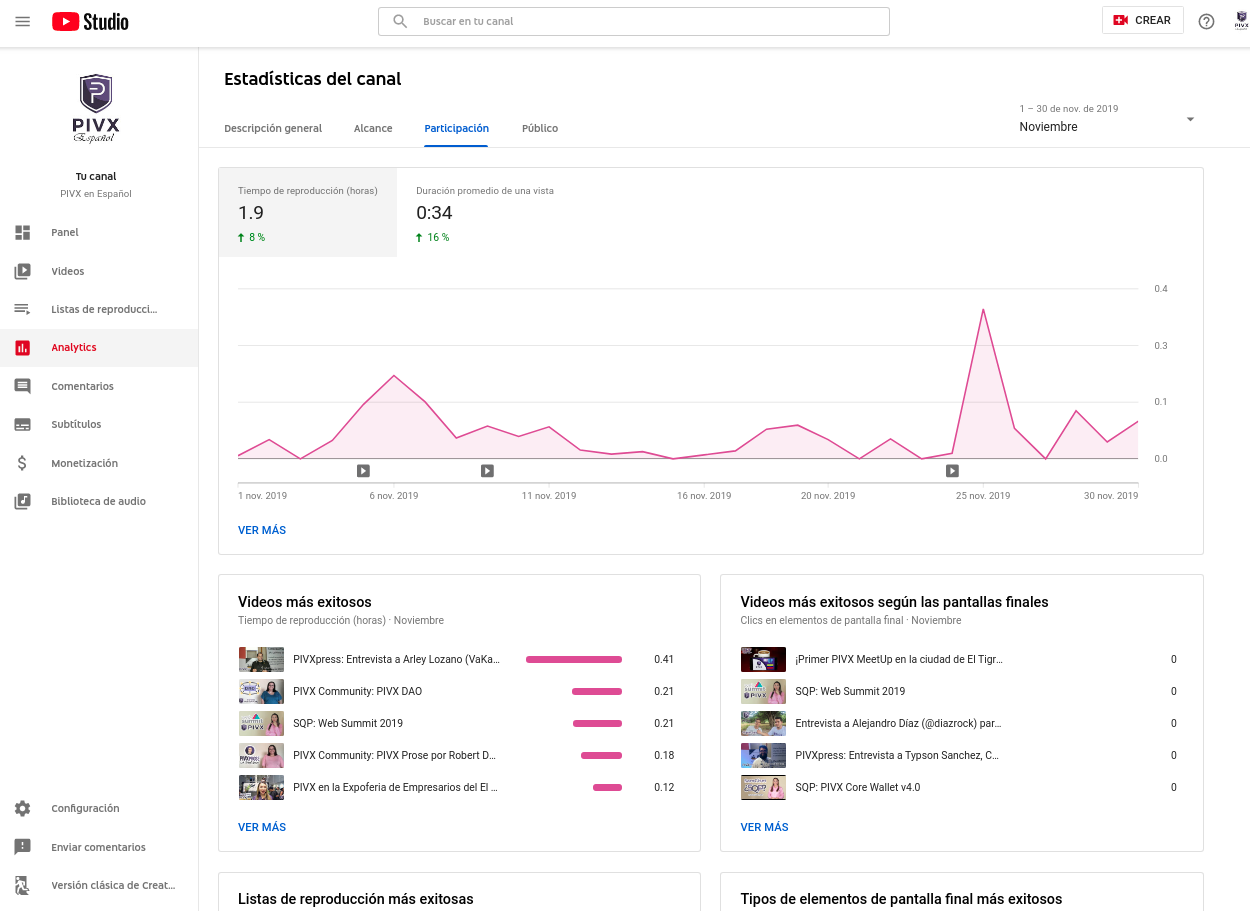
Task: Open the PIVX account avatar menu
Action: [x=1241, y=20]
